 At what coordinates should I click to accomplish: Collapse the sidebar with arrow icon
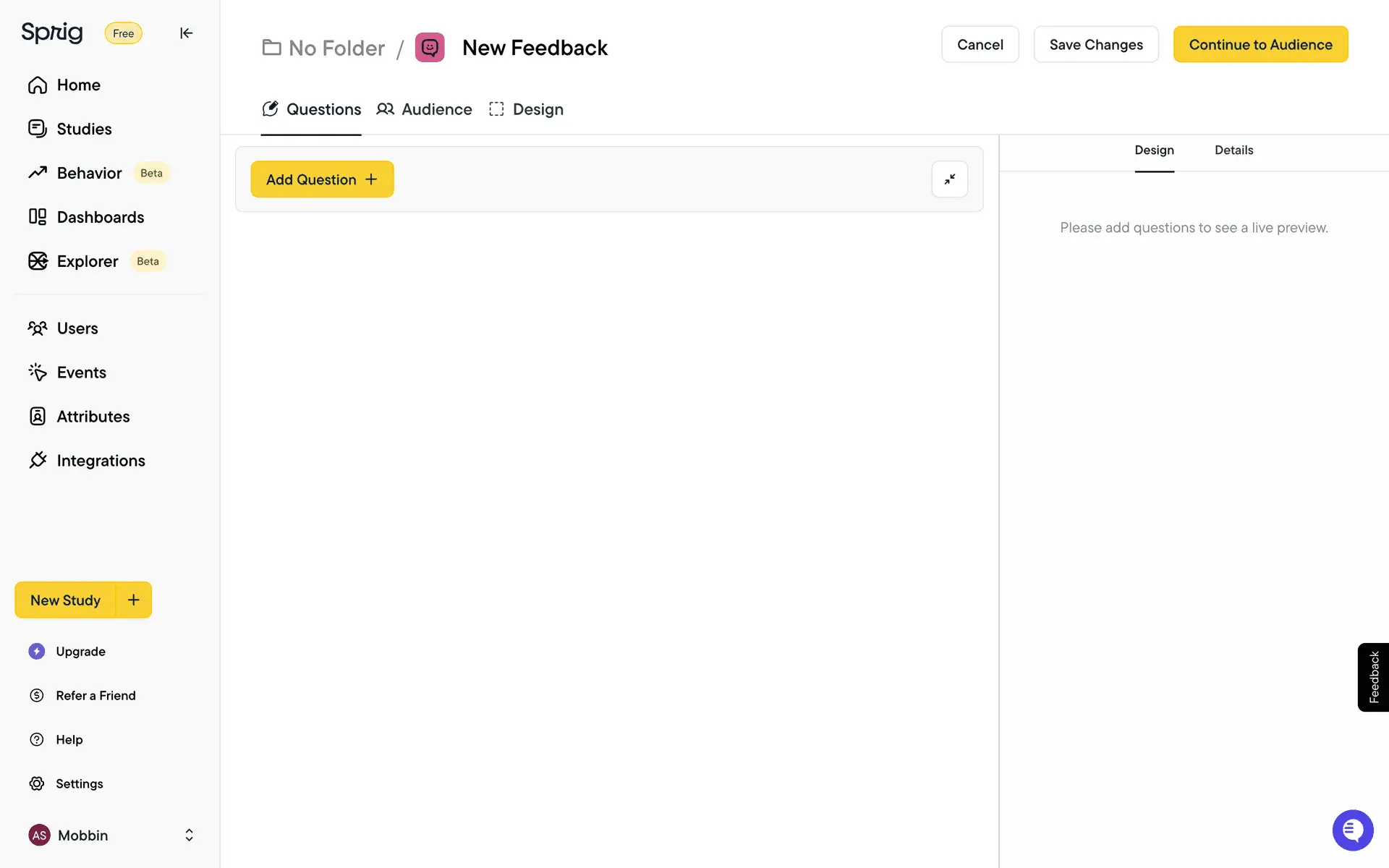186,33
